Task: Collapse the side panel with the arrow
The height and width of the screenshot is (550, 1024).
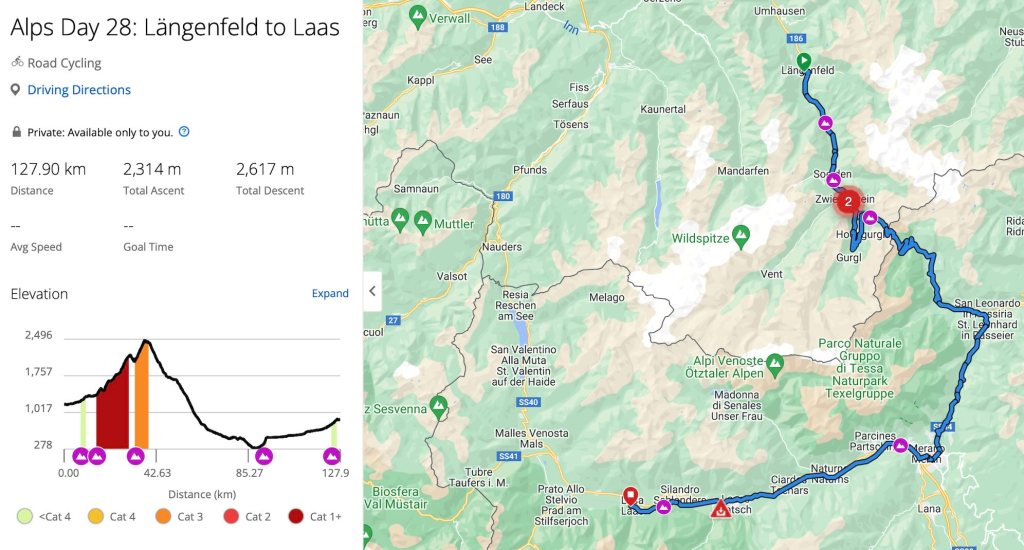Action: [x=372, y=291]
